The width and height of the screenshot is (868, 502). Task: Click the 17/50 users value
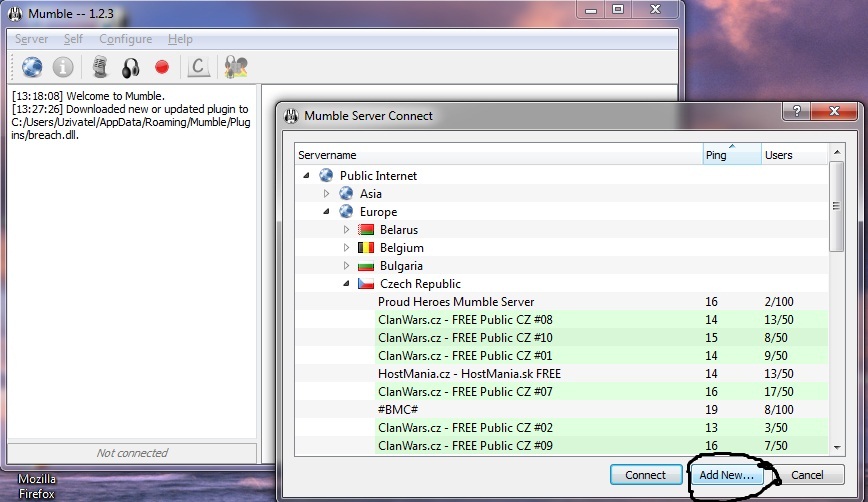(779, 391)
